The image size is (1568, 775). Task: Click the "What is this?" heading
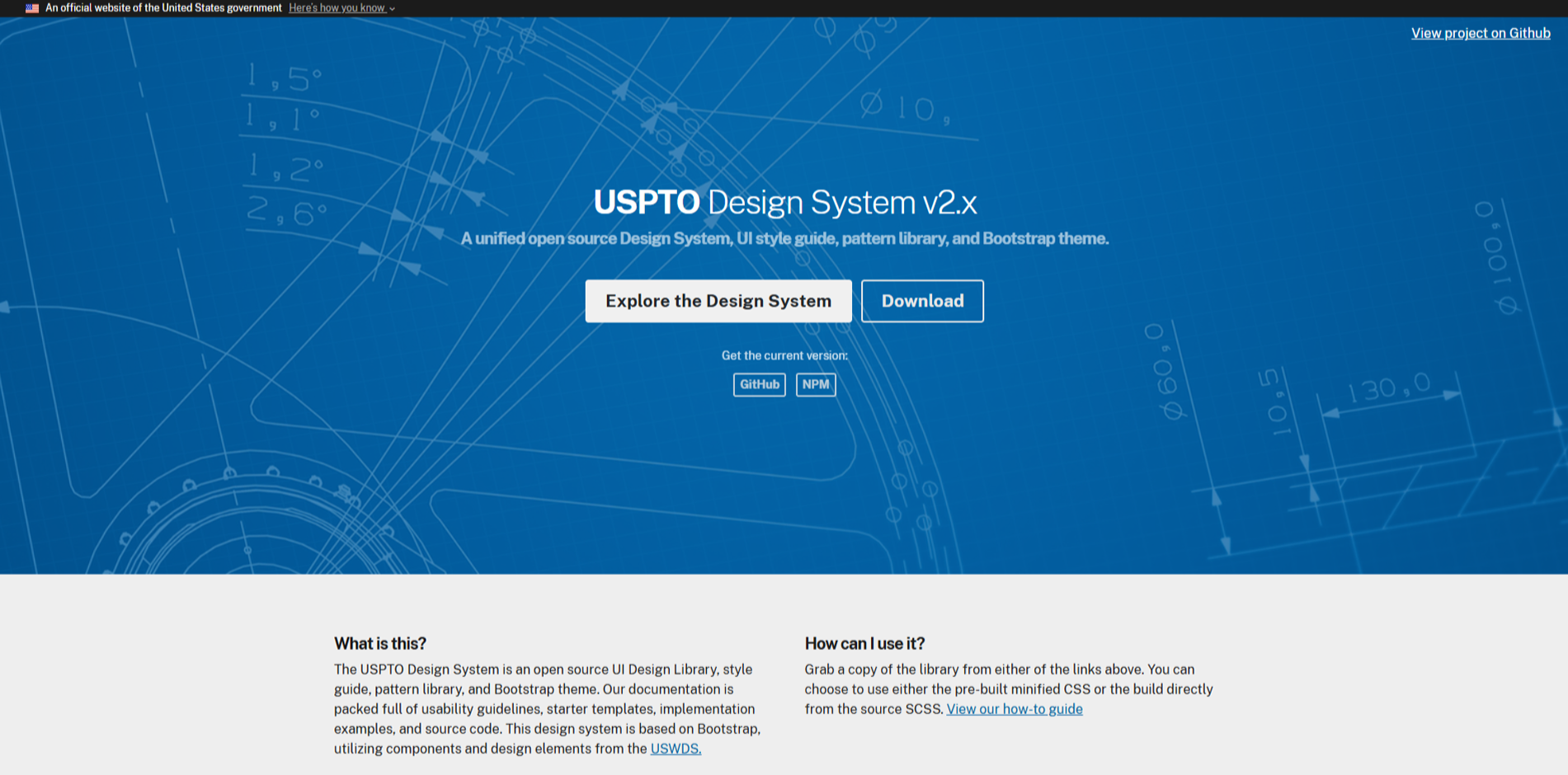[380, 643]
